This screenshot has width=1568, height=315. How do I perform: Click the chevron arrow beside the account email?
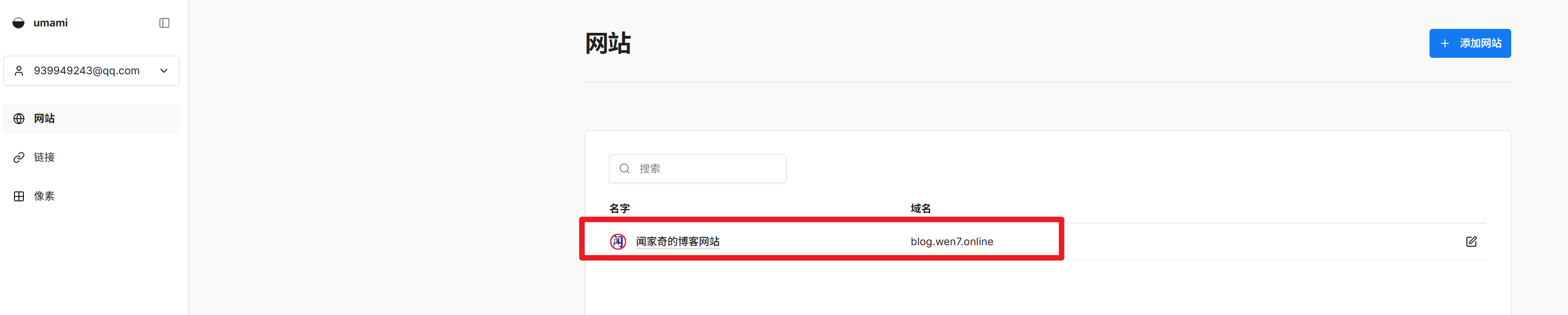[x=164, y=71]
